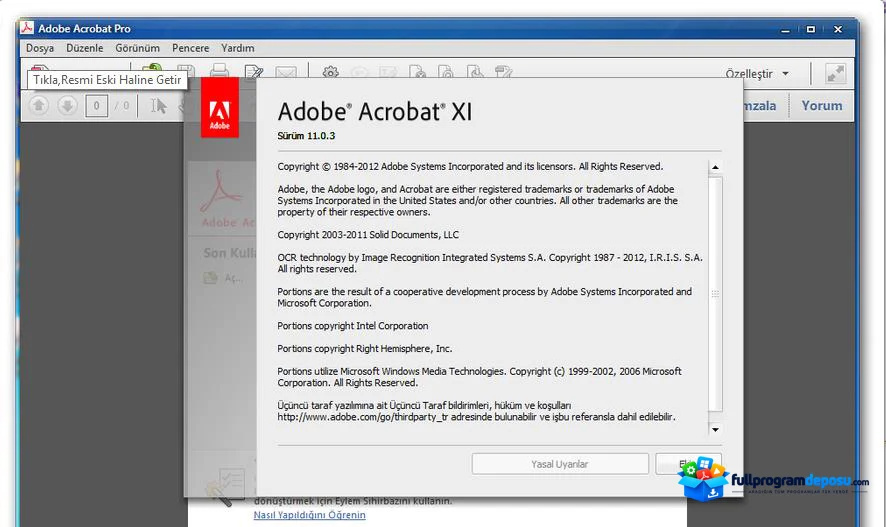Click the thirdparty_tr URL text

[x=363, y=417]
